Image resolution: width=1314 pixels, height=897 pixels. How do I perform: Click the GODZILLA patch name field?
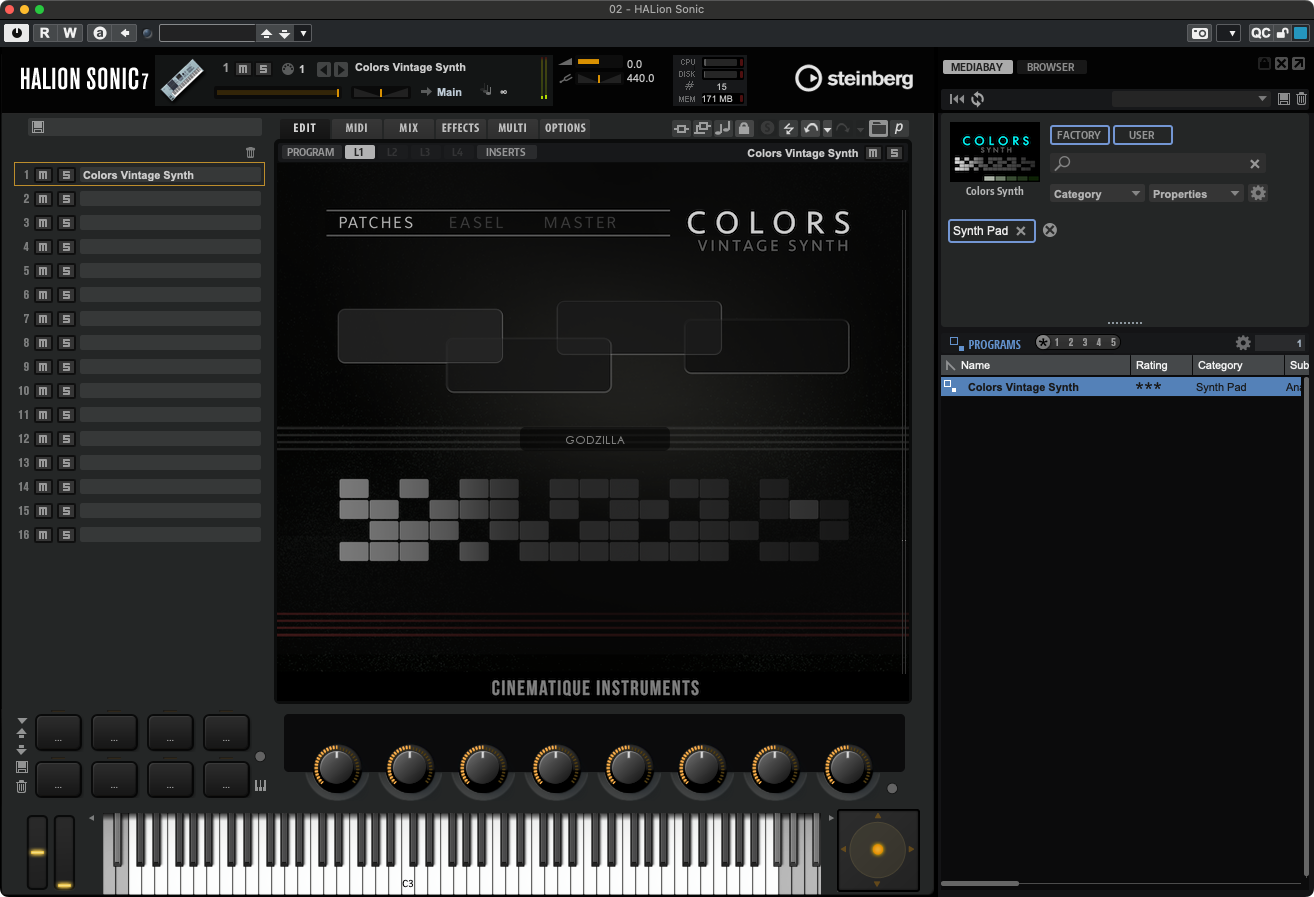tap(595, 440)
